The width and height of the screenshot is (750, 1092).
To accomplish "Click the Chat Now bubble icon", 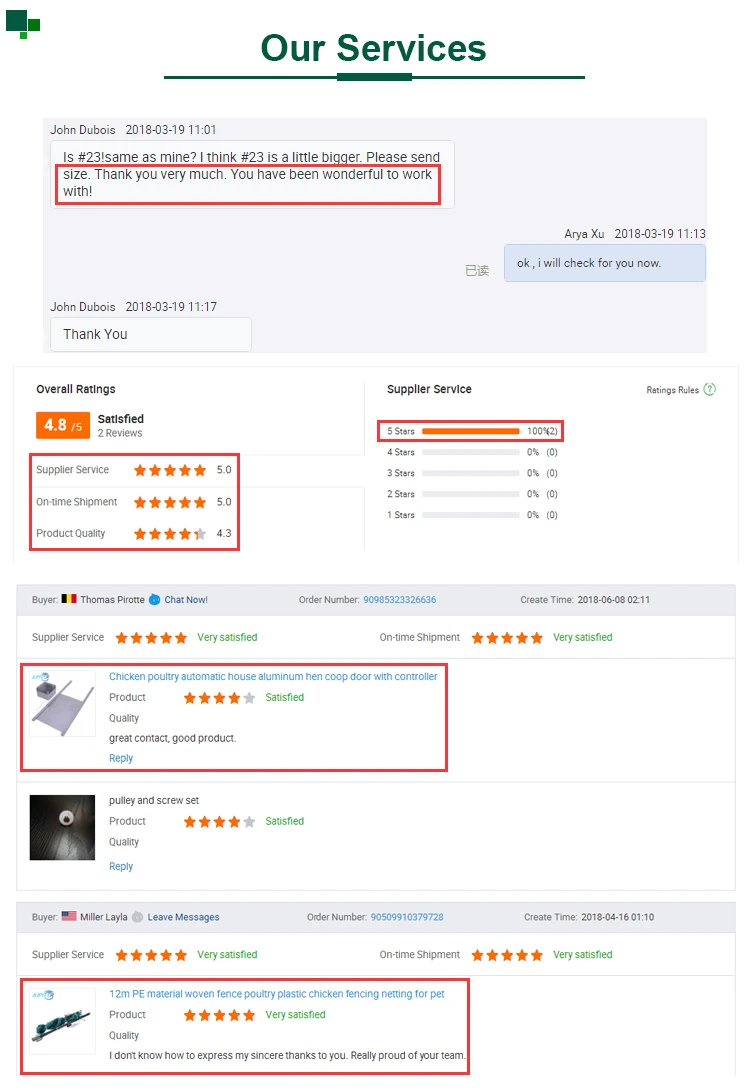I will [155, 600].
